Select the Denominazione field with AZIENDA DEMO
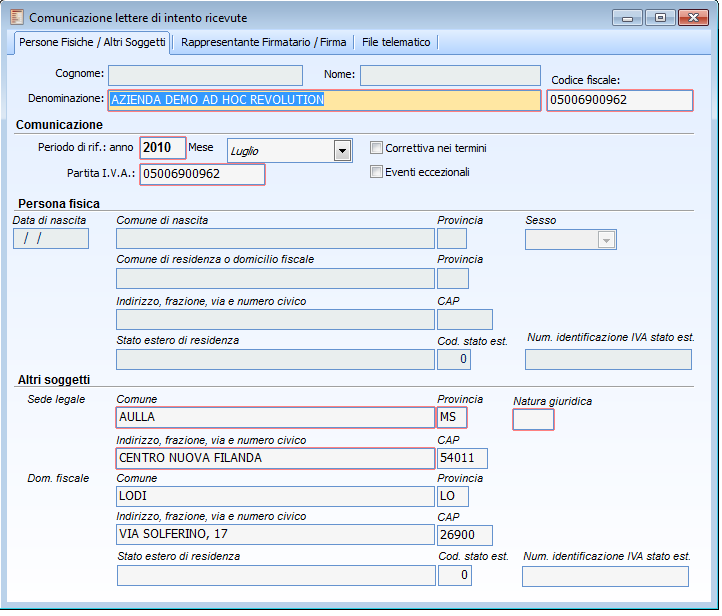 point(325,100)
